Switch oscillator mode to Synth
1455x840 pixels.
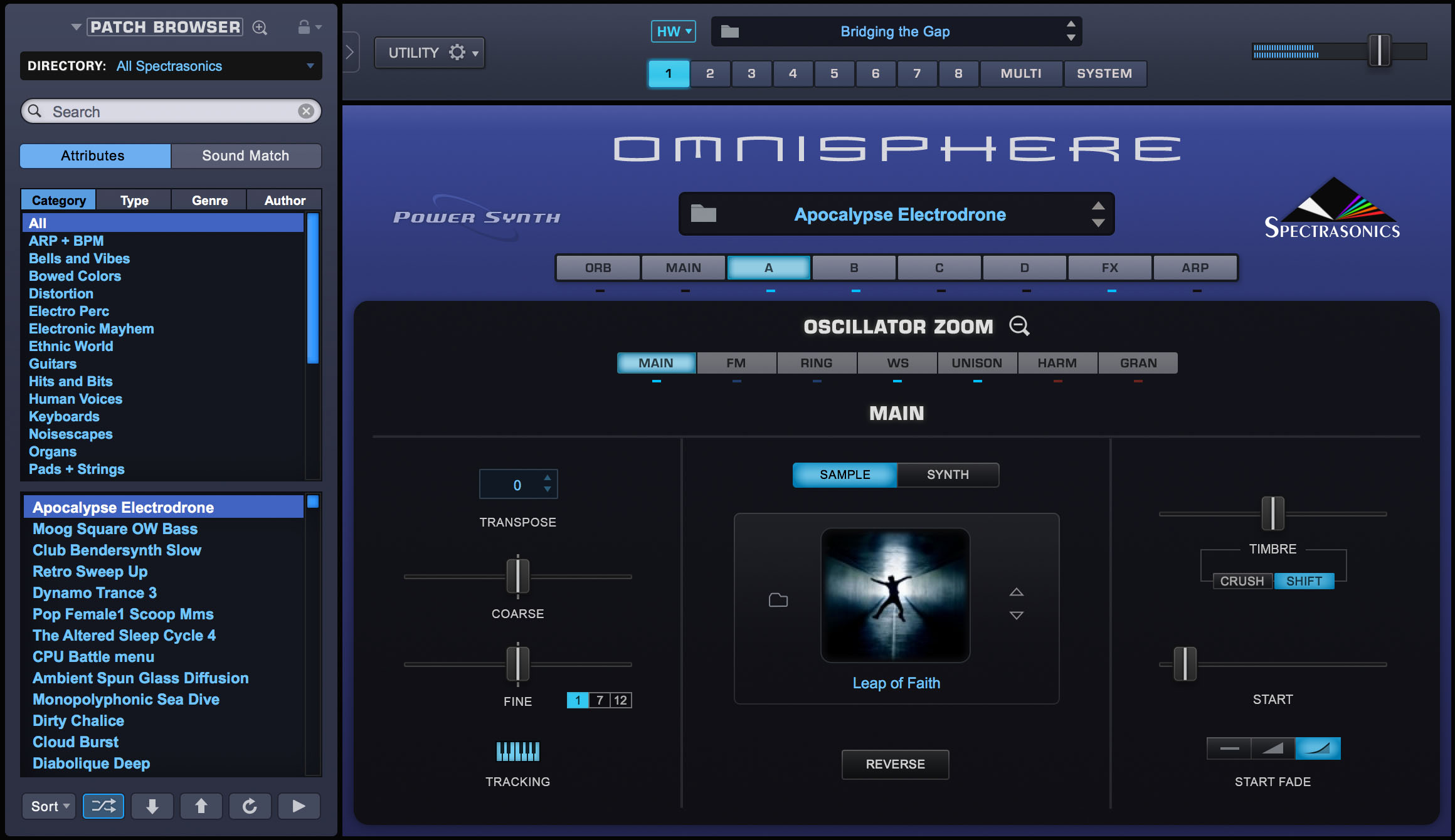click(948, 475)
